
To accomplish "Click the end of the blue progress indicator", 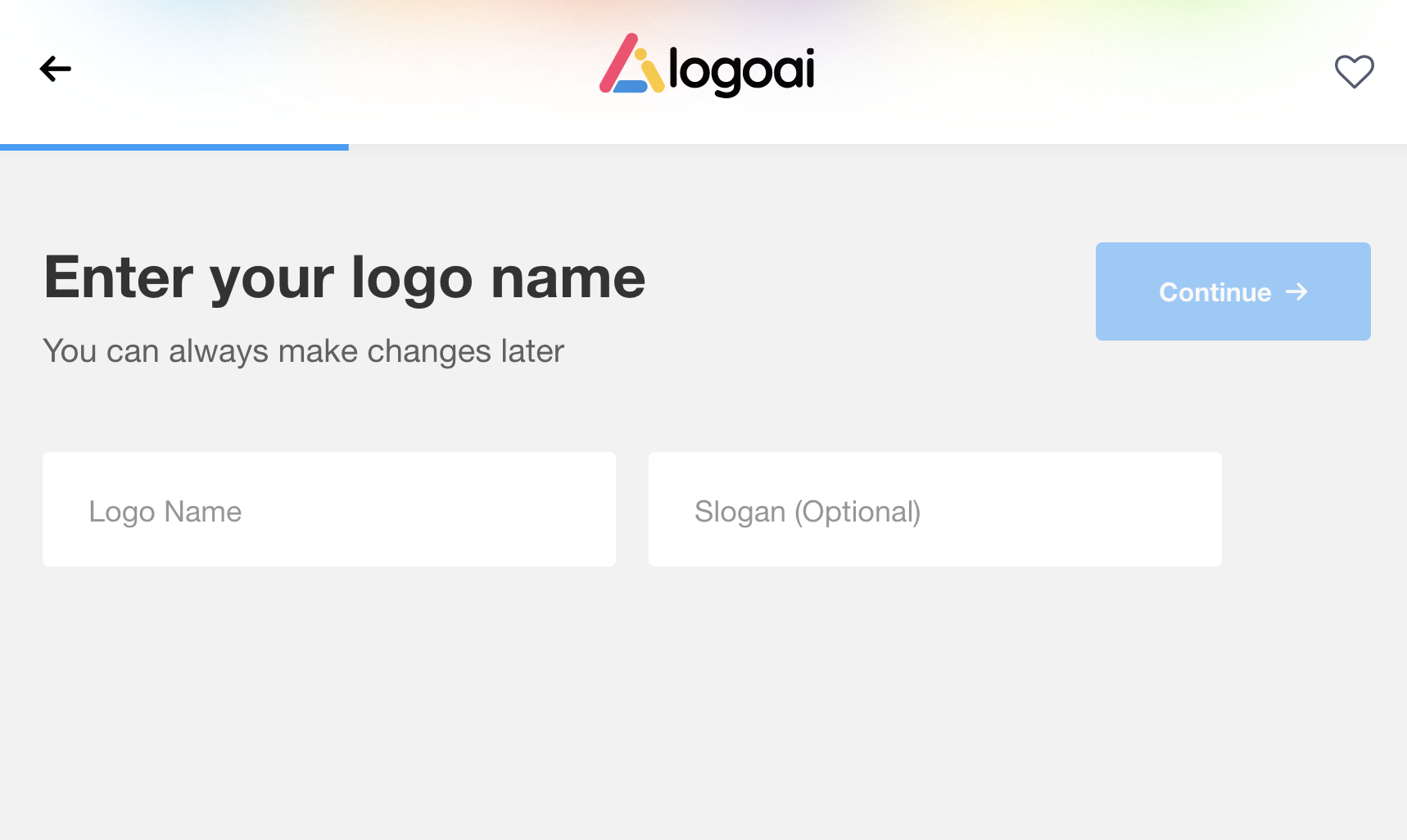I will [x=346, y=147].
